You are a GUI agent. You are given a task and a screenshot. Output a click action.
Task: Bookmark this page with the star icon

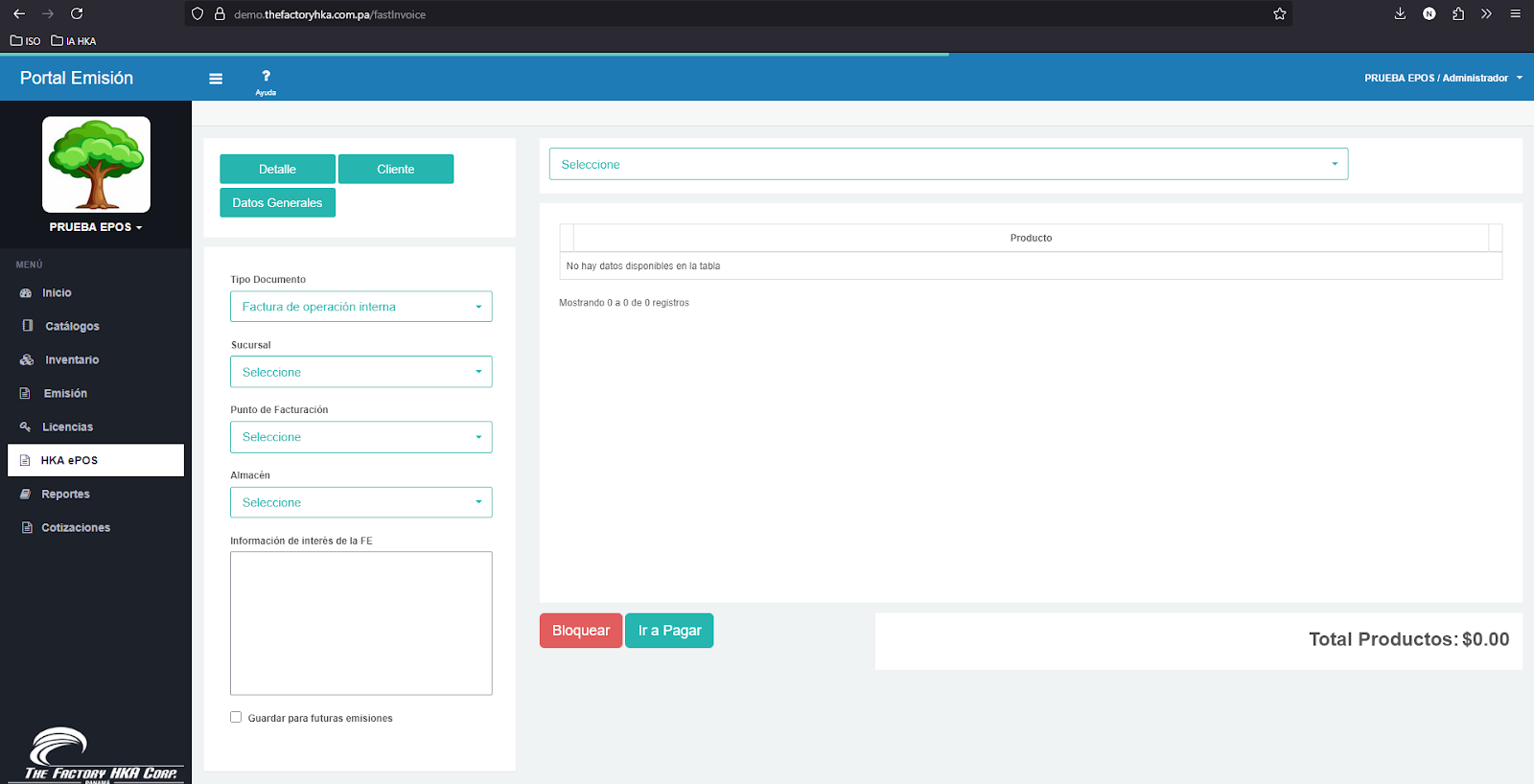pyautogui.click(x=1279, y=13)
